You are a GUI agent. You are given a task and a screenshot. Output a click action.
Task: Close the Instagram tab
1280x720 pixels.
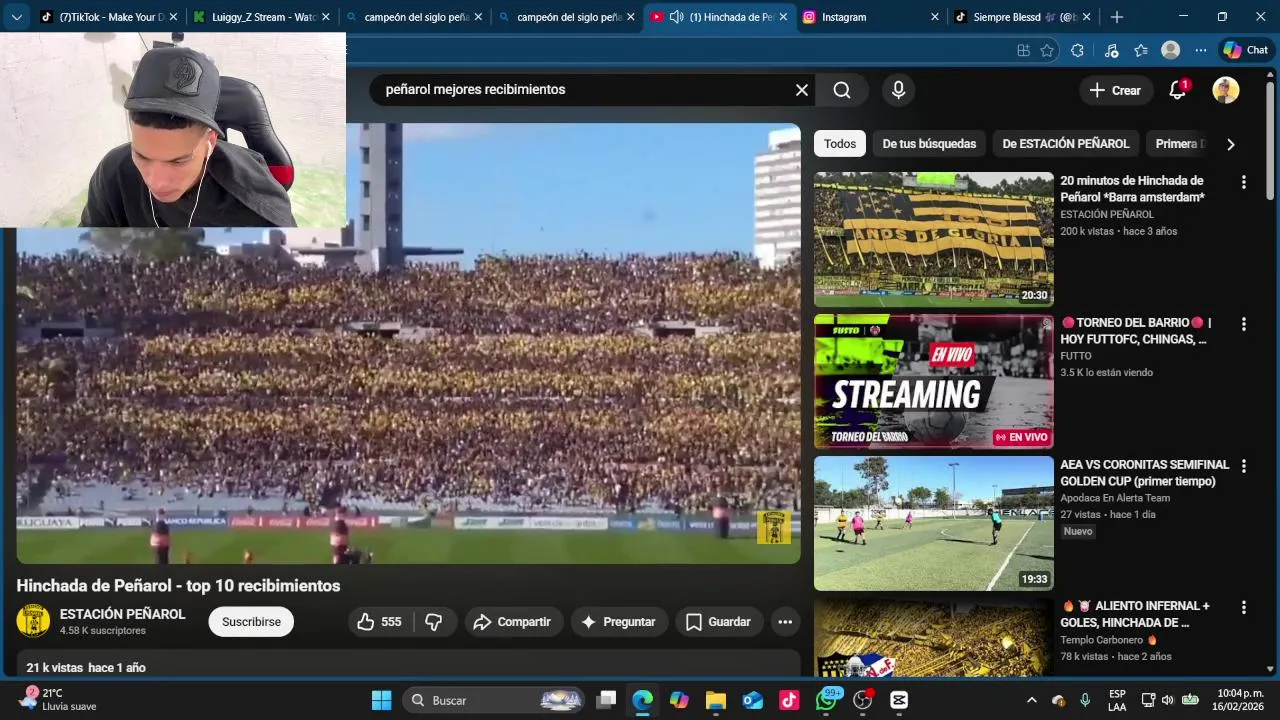click(935, 17)
